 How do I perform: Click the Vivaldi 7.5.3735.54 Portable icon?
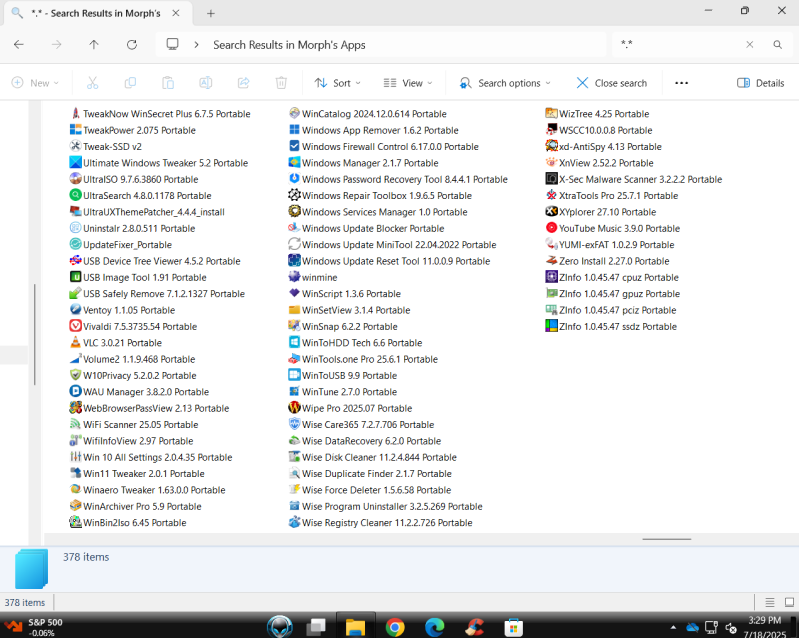(75, 326)
